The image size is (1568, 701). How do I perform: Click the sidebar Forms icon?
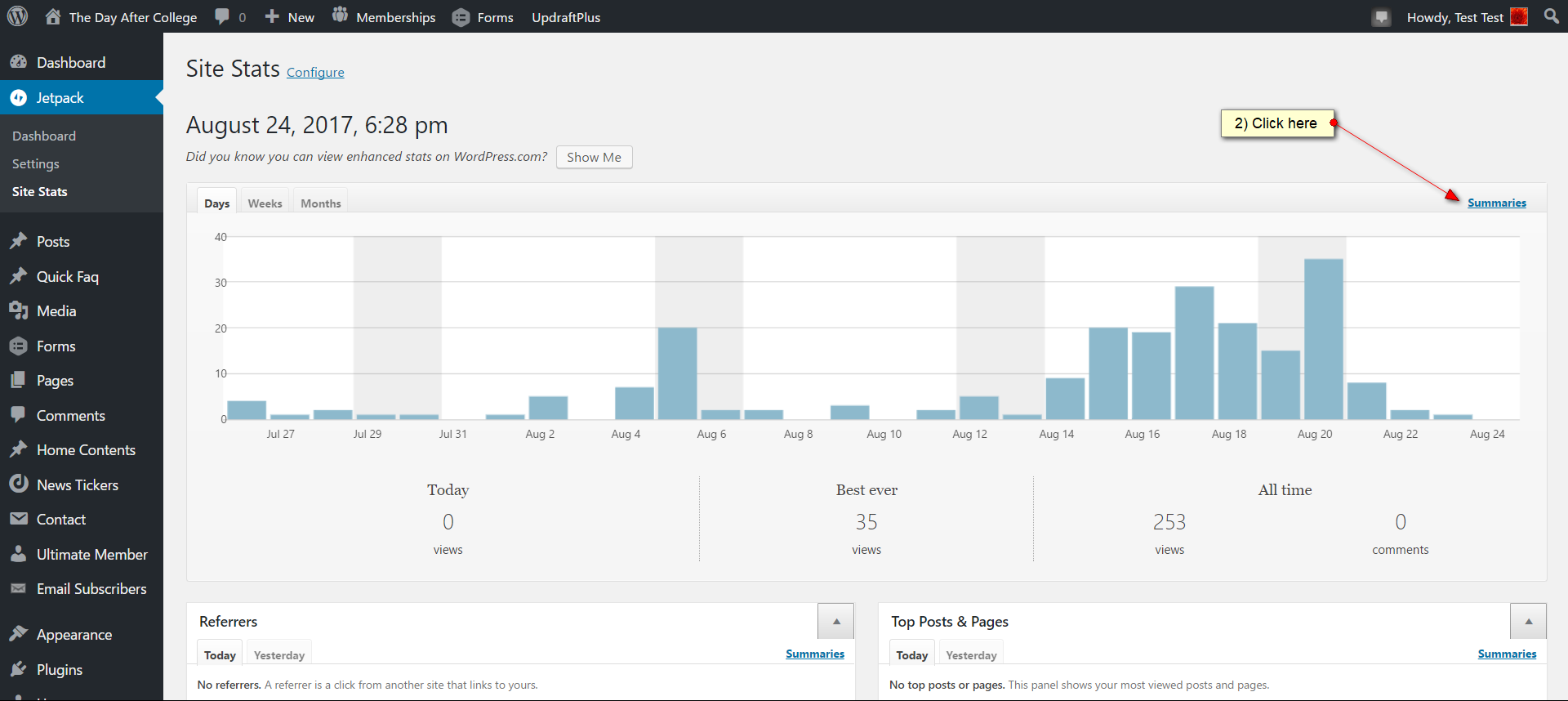[x=19, y=346]
